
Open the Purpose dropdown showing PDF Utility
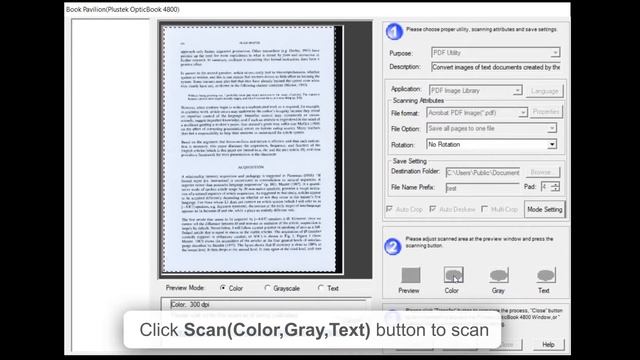[x=496, y=53]
